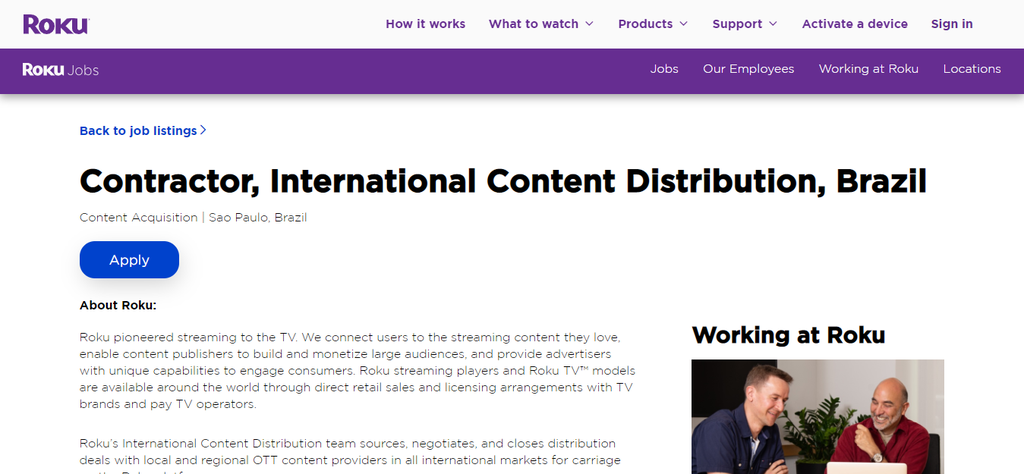Return via Back to job listings link
Image resolution: width=1024 pixels, height=474 pixels.
click(143, 131)
